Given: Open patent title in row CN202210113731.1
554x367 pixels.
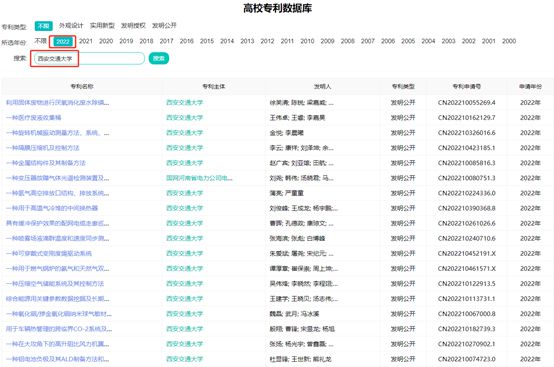Looking at the screenshot, I should (58, 299).
